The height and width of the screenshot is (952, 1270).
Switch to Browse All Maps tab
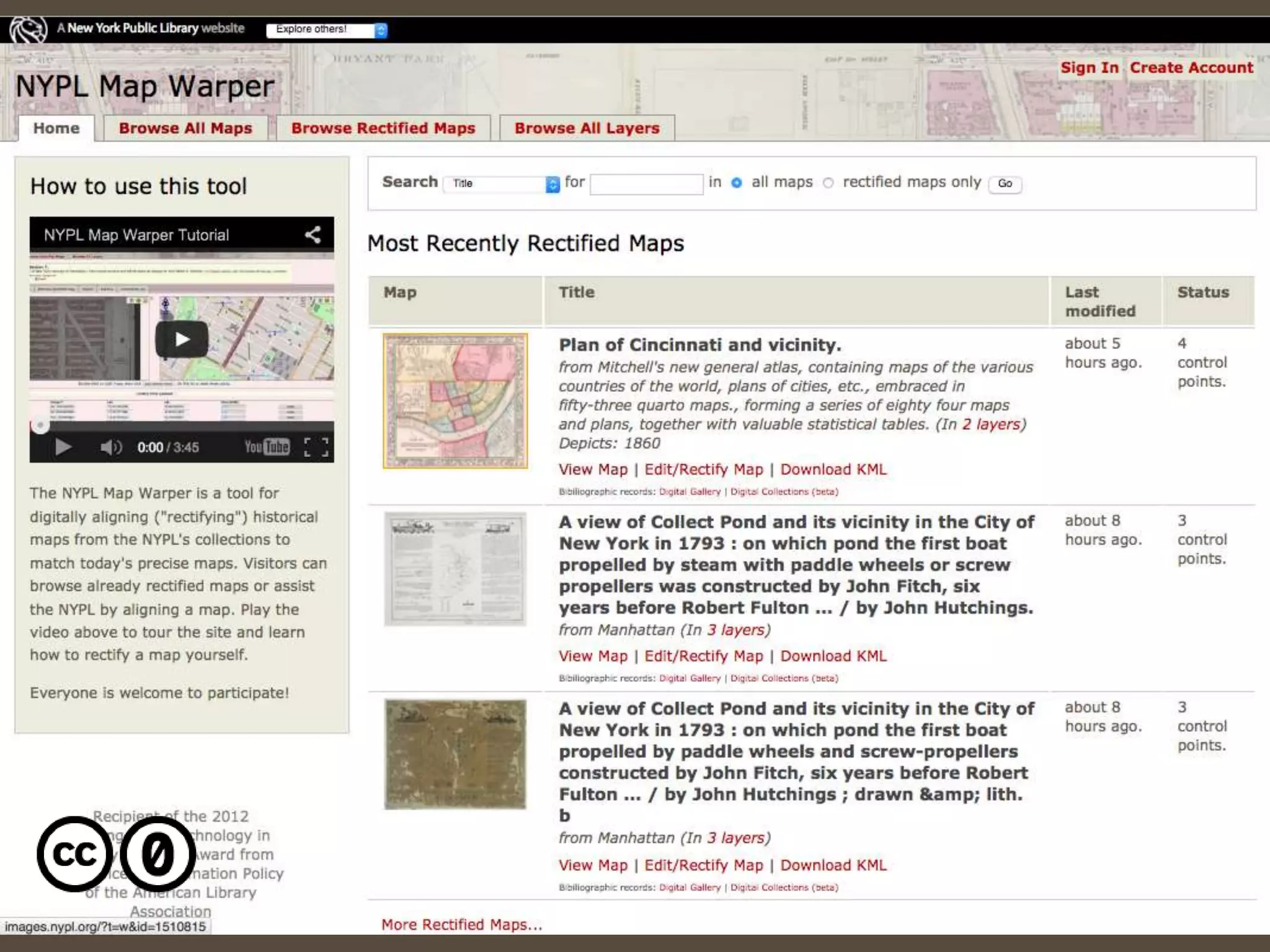coord(185,128)
